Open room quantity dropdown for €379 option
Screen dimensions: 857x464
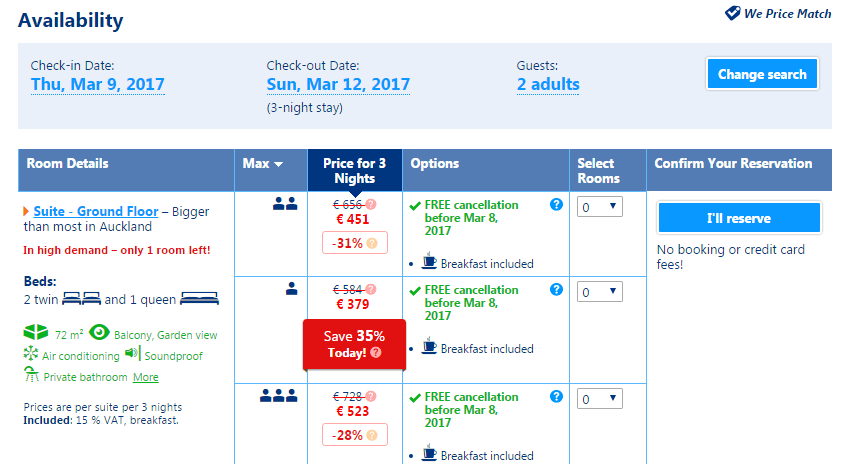pos(600,292)
